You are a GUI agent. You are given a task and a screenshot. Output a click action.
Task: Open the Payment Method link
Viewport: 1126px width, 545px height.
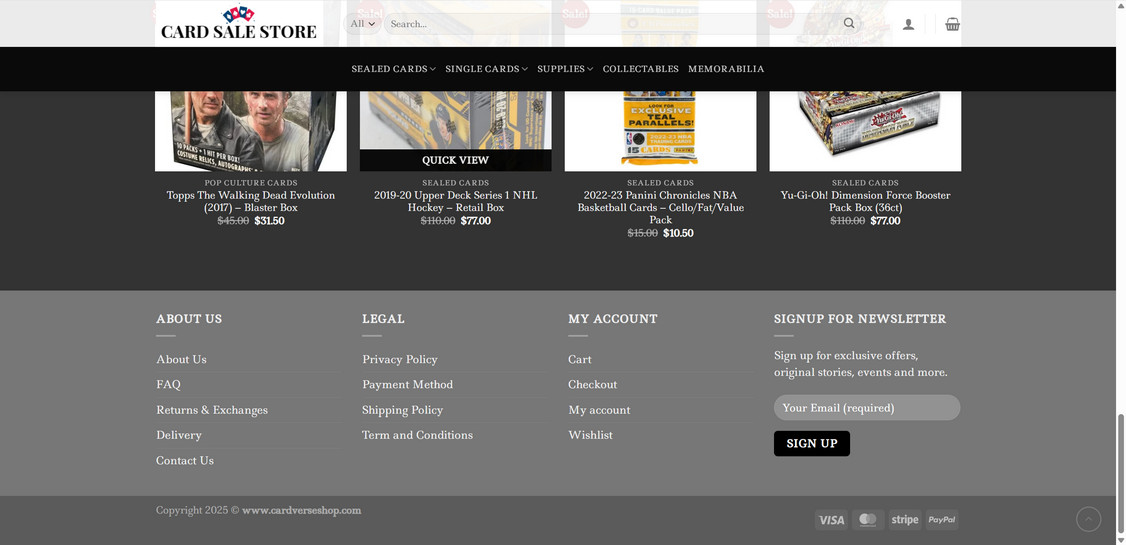pos(407,384)
